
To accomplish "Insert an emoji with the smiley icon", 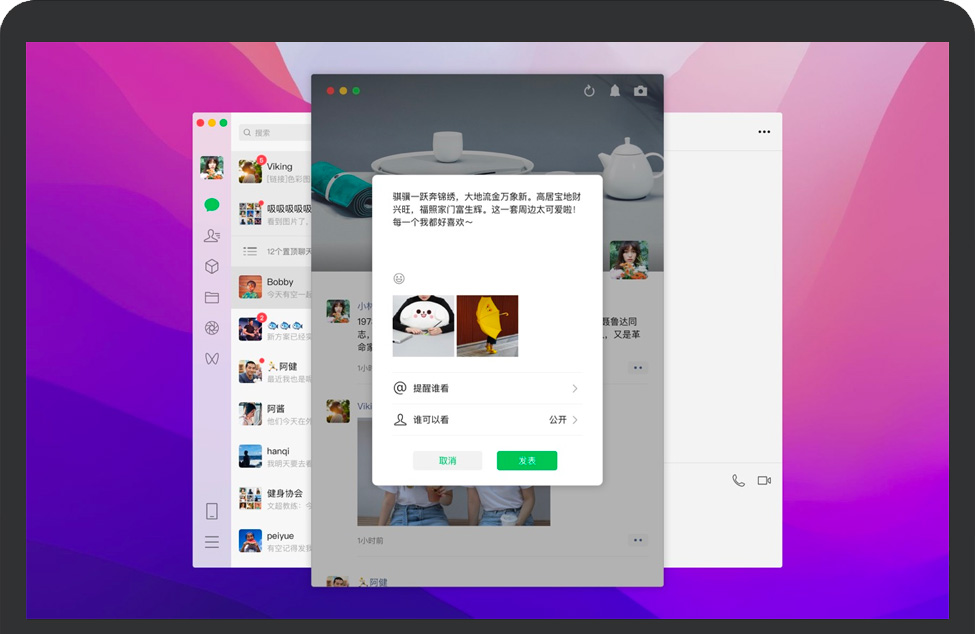I will (399, 278).
